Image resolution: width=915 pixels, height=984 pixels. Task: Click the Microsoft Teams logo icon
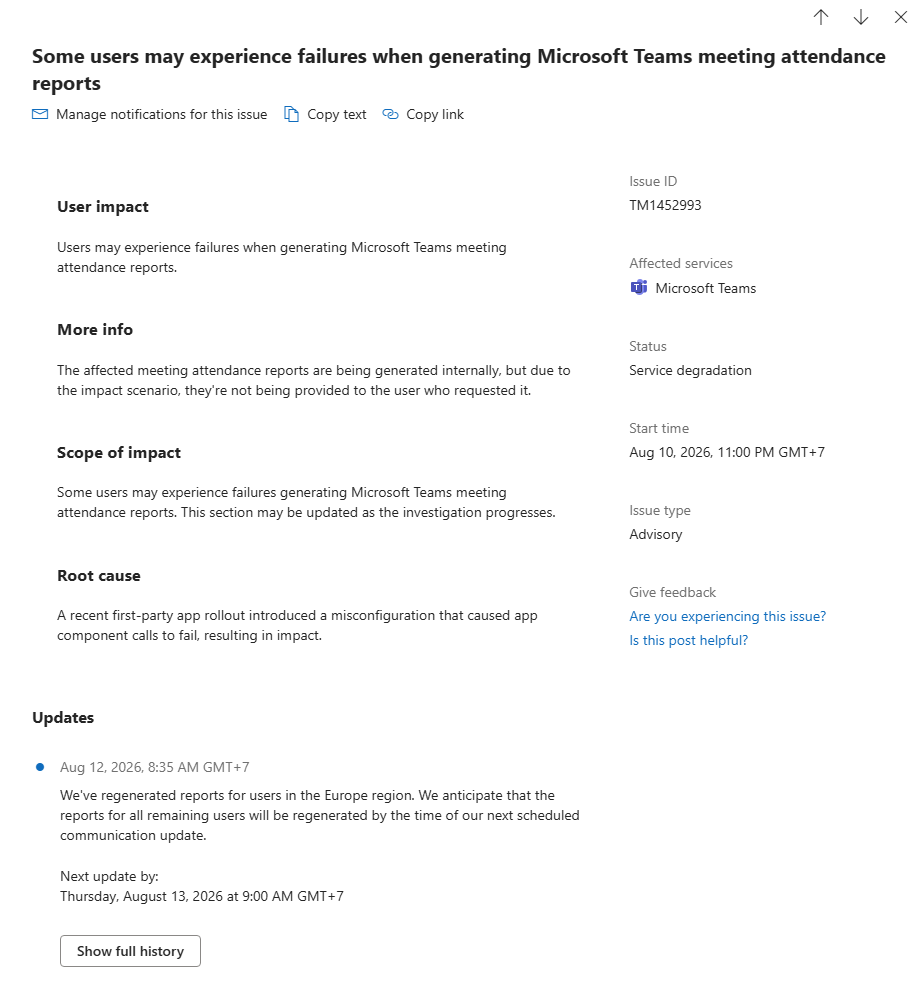[639, 287]
